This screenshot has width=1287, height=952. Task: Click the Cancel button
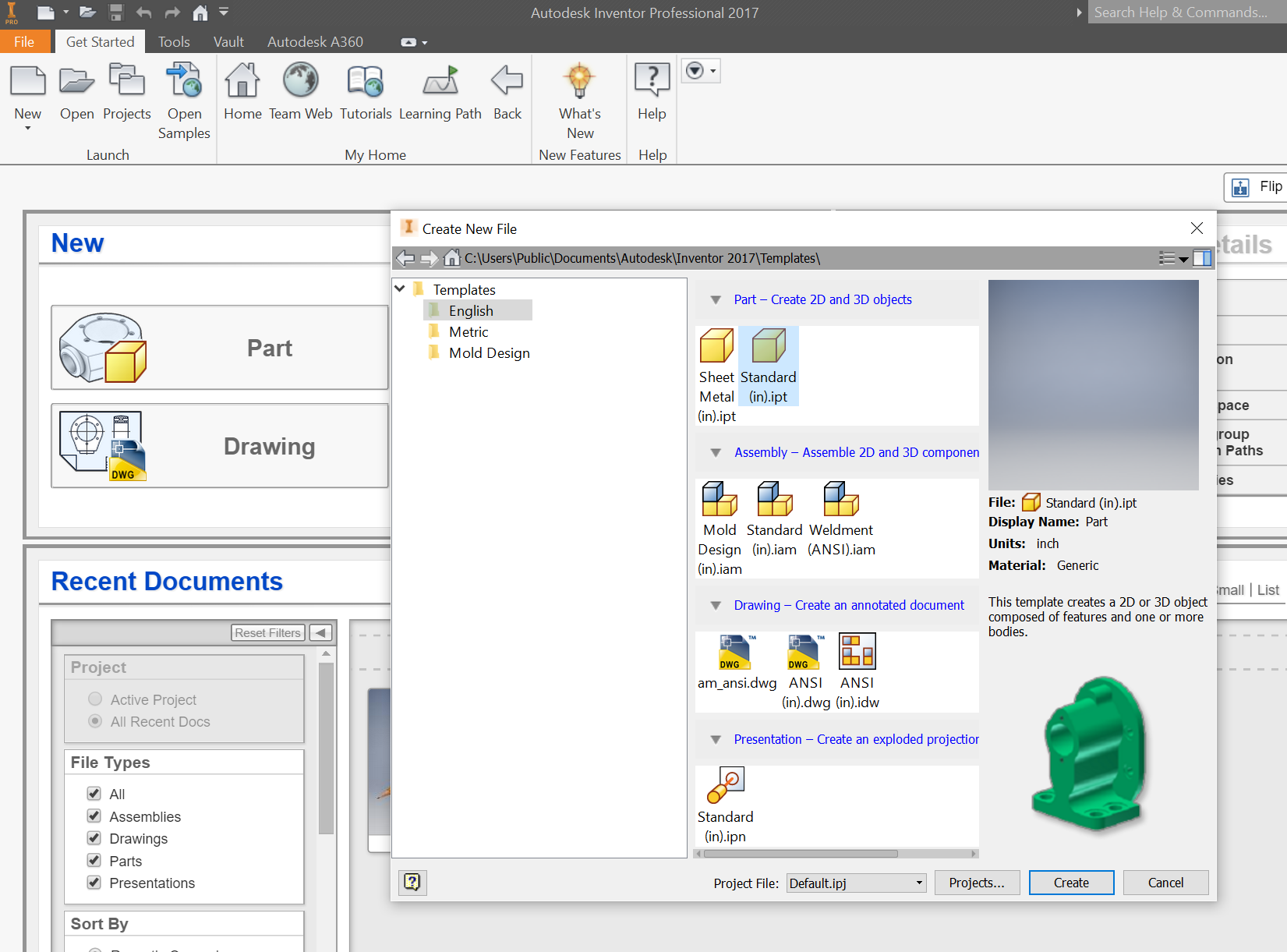(x=1165, y=883)
